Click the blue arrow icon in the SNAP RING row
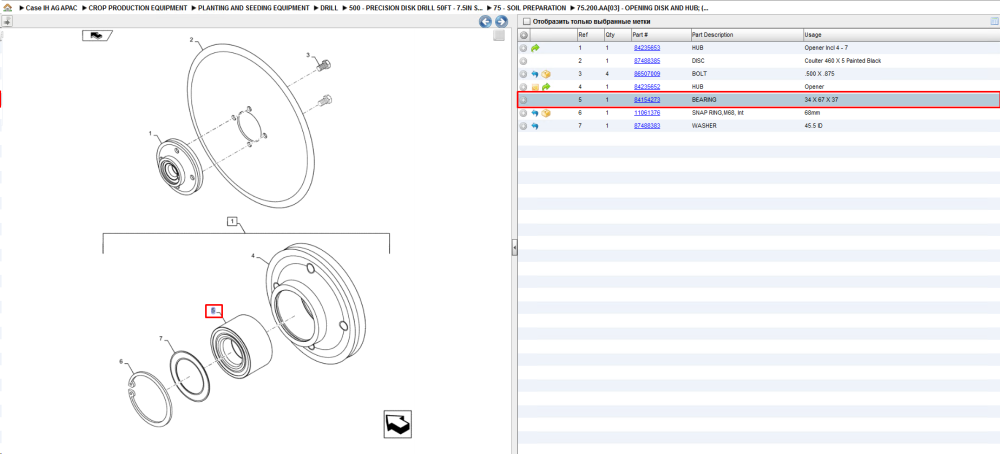This screenshot has height=454, width=1000. (x=535, y=113)
